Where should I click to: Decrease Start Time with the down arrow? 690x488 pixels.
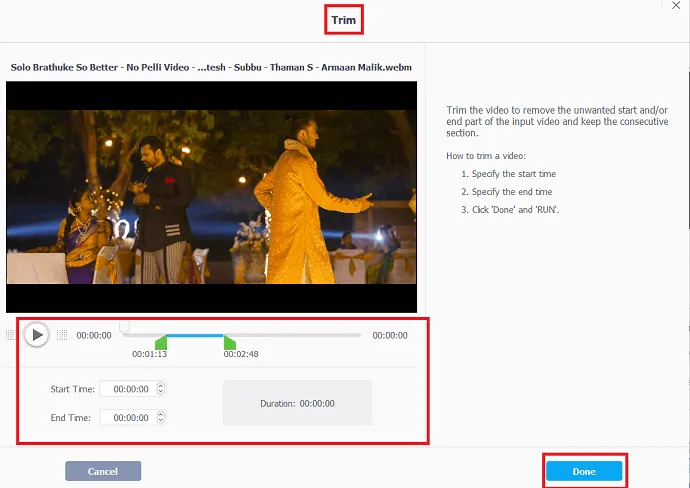161,393
